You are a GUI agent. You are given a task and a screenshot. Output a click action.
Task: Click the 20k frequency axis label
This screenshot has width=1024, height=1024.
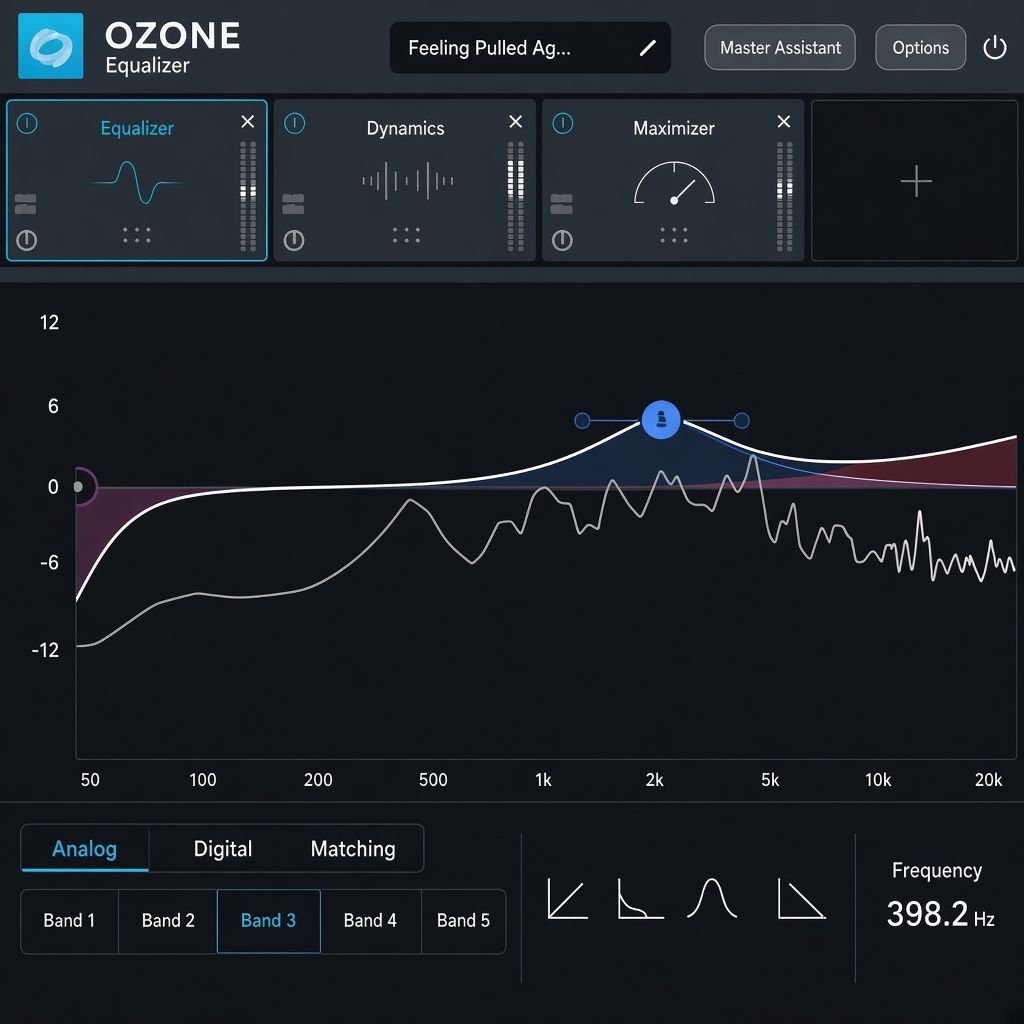click(988, 780)
